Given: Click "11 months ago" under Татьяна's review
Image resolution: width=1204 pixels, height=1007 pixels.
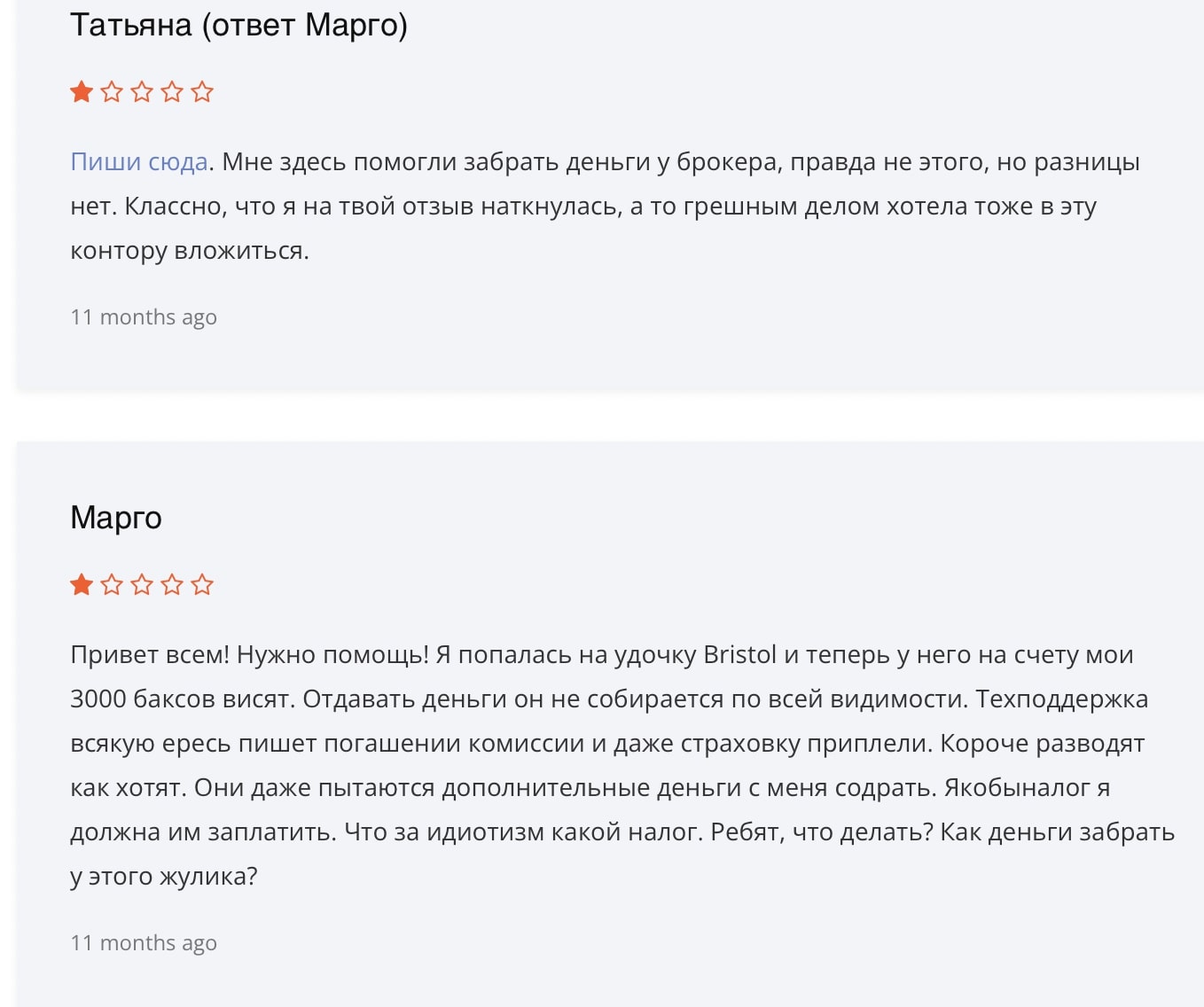Looking at the screenshot, I should 144,317.
